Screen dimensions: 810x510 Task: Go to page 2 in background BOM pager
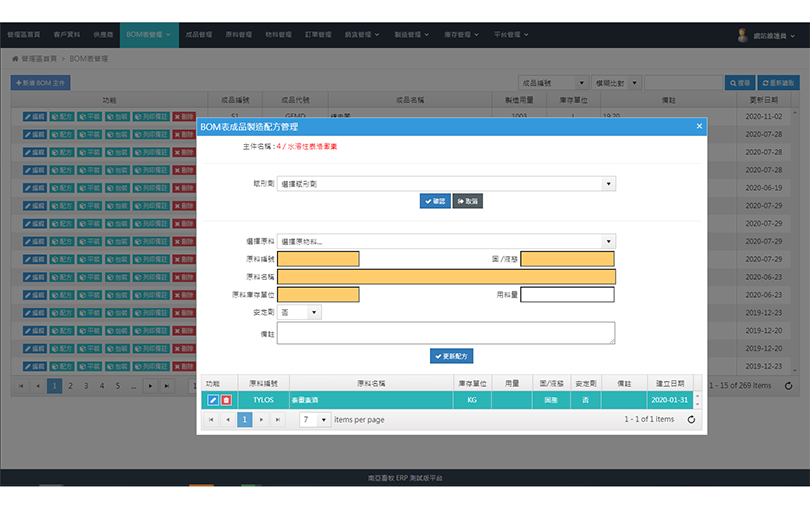click(70, 385)
